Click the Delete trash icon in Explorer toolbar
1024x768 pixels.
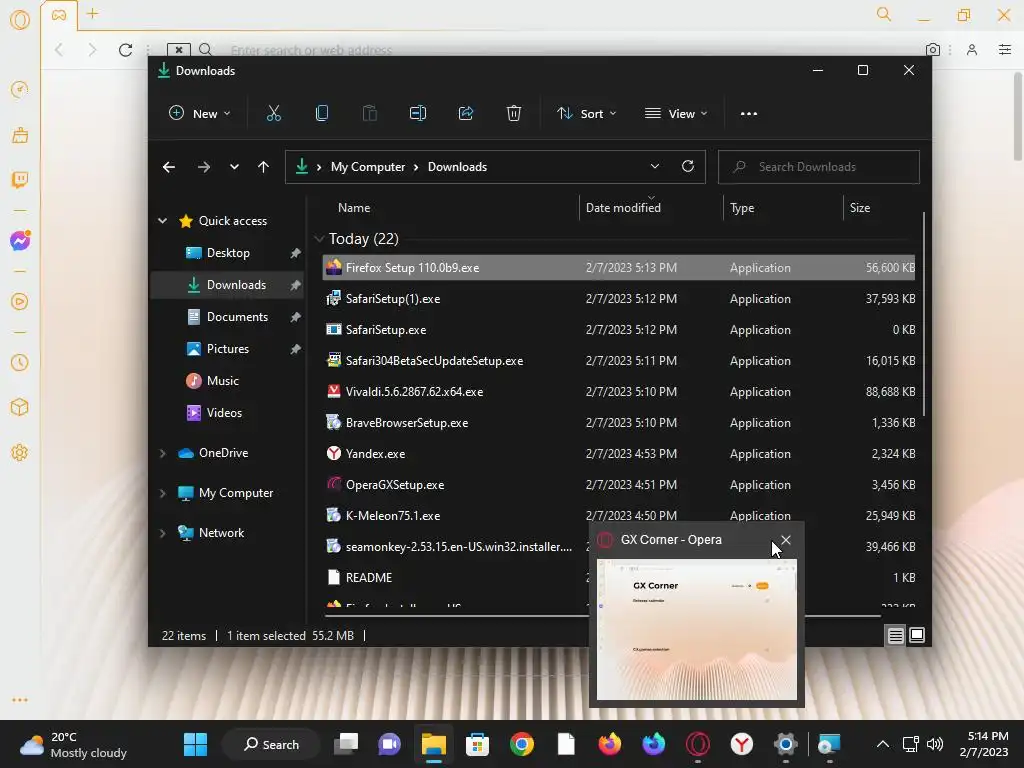pyautogui.click(x=514, y=114)
